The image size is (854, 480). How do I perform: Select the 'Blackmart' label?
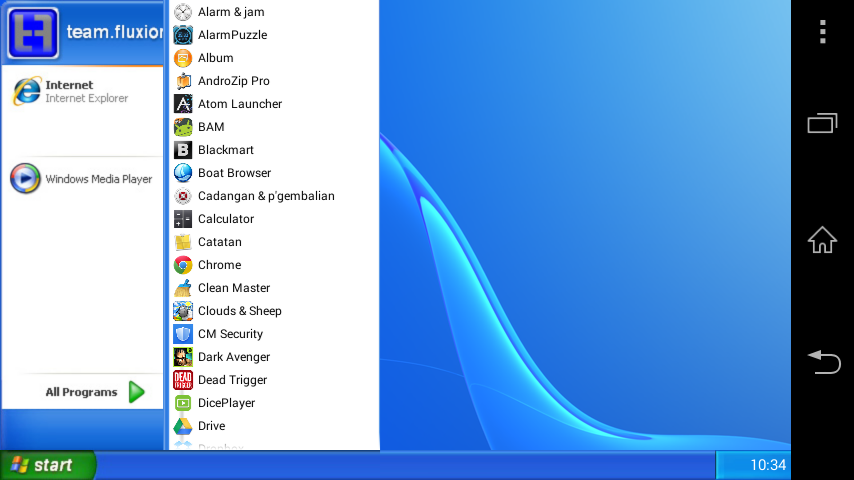coord(226,150)
